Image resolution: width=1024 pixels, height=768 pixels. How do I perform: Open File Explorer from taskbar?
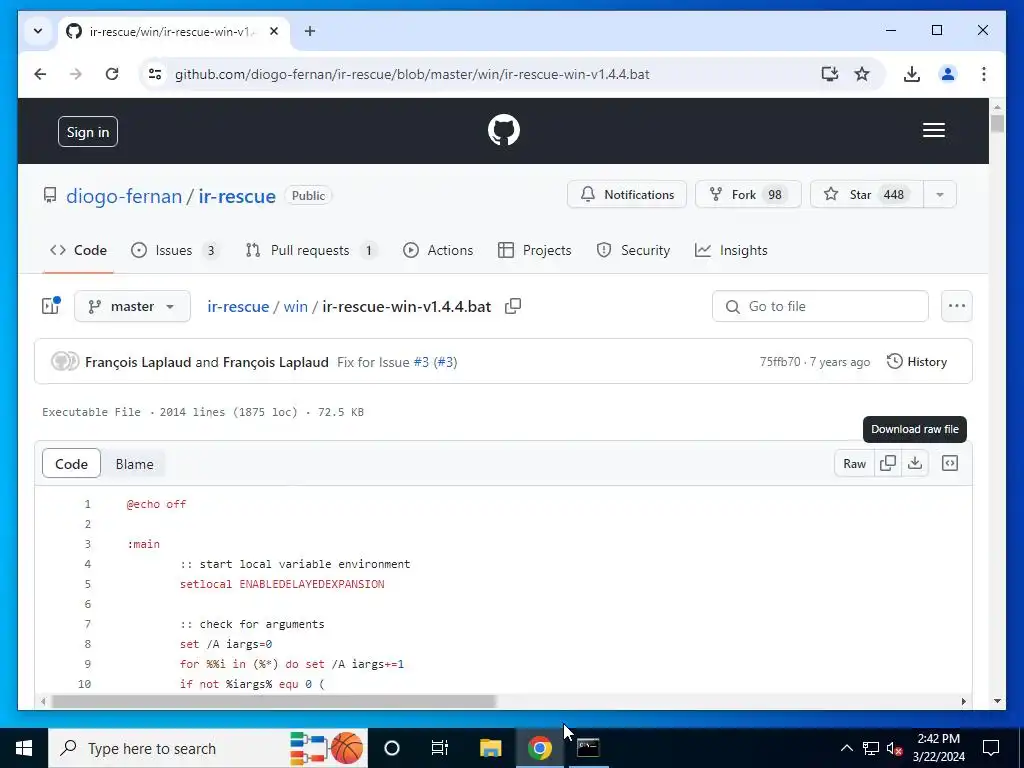[x=490, y=748]
